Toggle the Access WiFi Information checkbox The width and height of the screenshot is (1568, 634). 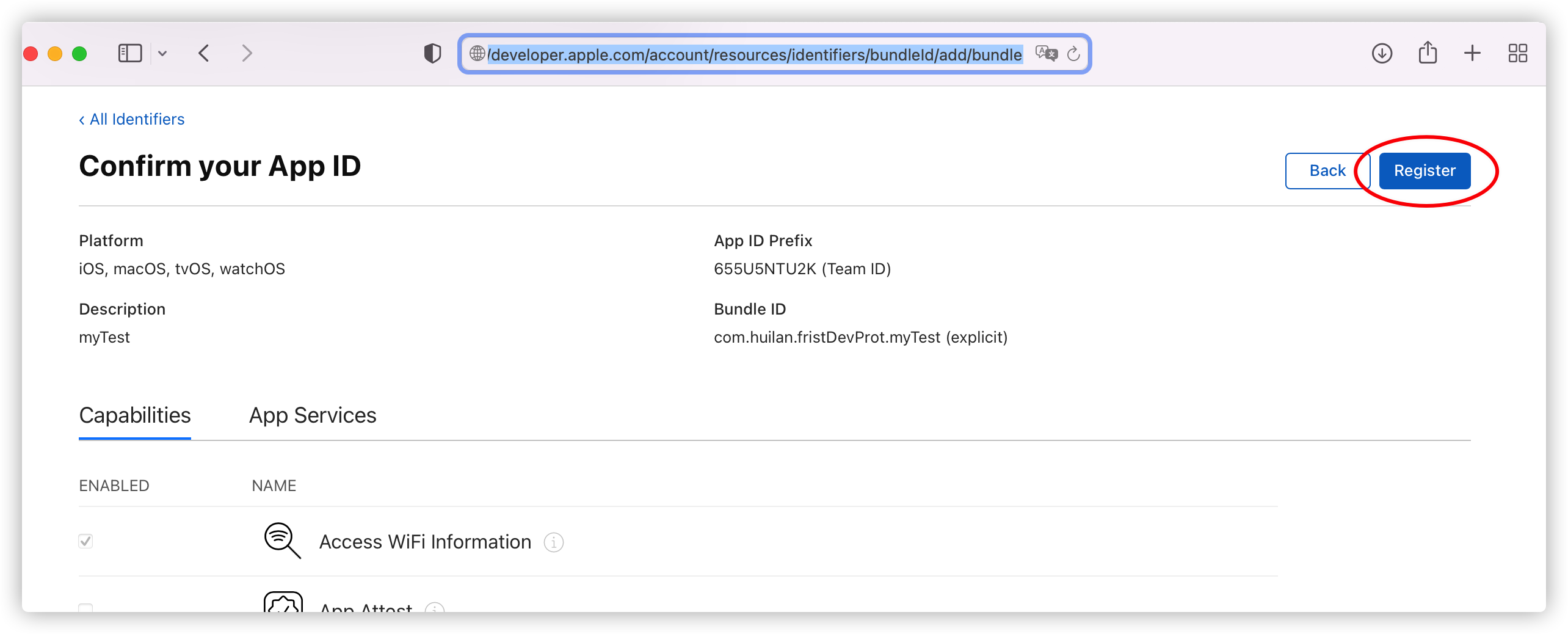pyautogui.click(x=85, y=541)
